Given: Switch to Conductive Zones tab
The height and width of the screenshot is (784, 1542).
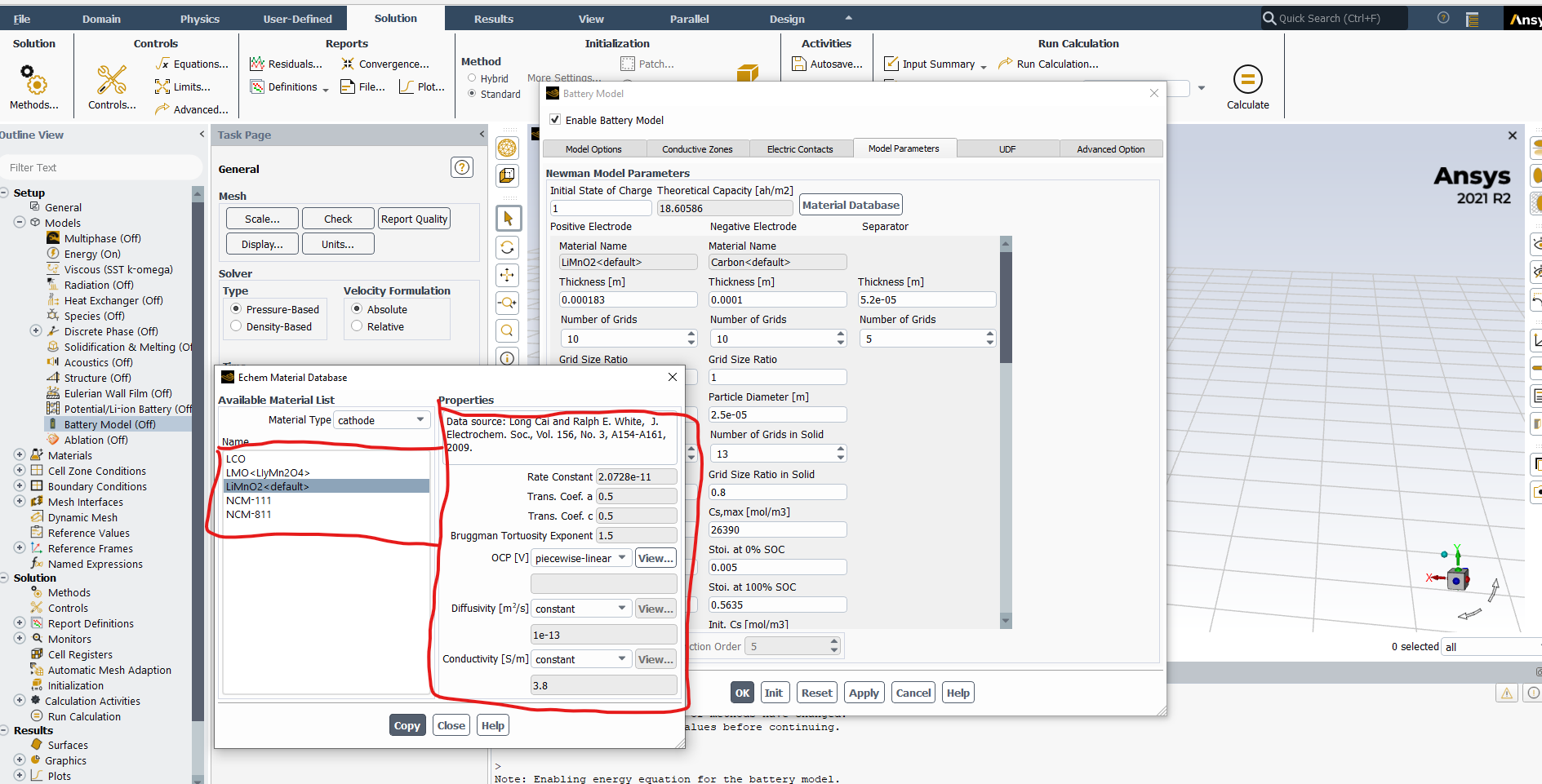Looking at the screenshot, I should (x=697, y=149).
